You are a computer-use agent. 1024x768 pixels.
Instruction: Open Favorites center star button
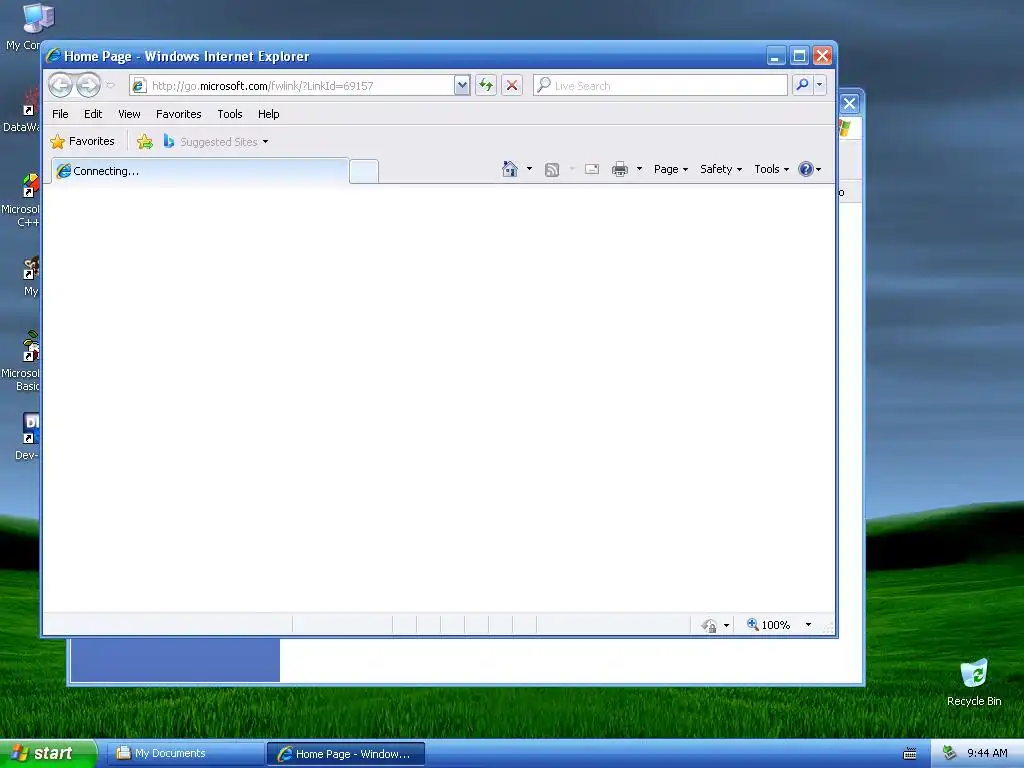82,141
